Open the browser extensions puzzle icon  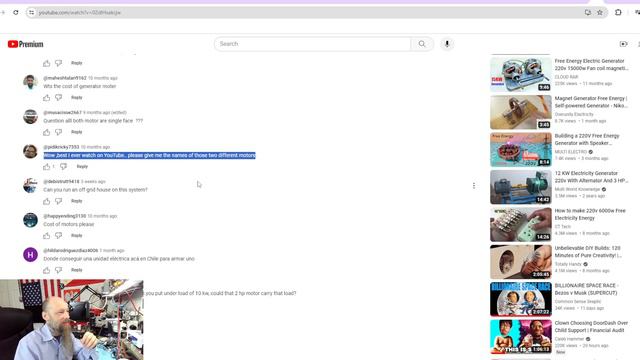pos(618,13)
